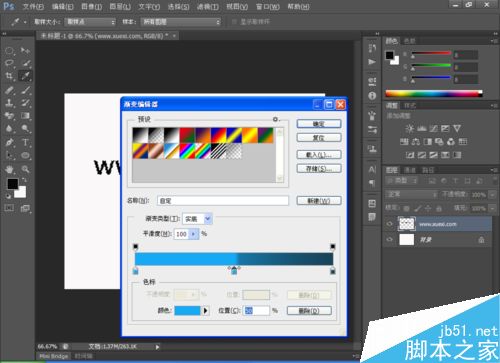The width and height of the screenshot is (500, 363).
Task: Open the layer fill 100% arrow
Action: [492, 208]
